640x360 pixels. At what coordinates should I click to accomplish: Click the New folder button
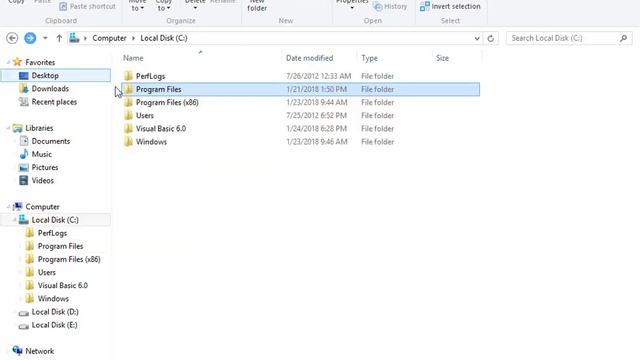257,6
